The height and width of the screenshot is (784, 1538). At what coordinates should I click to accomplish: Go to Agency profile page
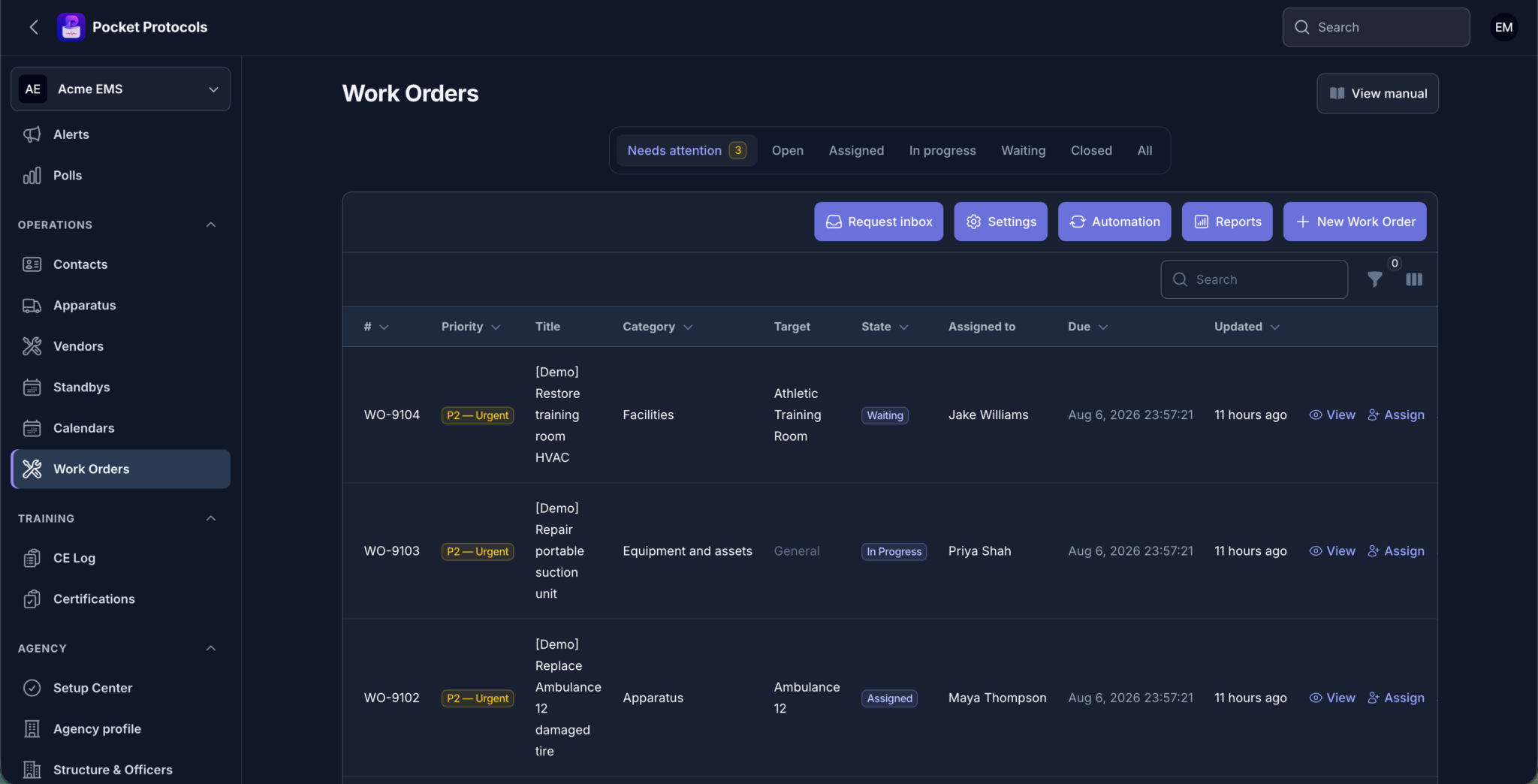click(x=120, y=729)
